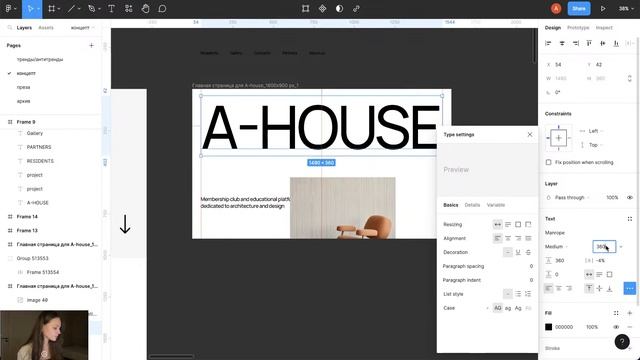Select the Gallery text layer

click(35, 133)
